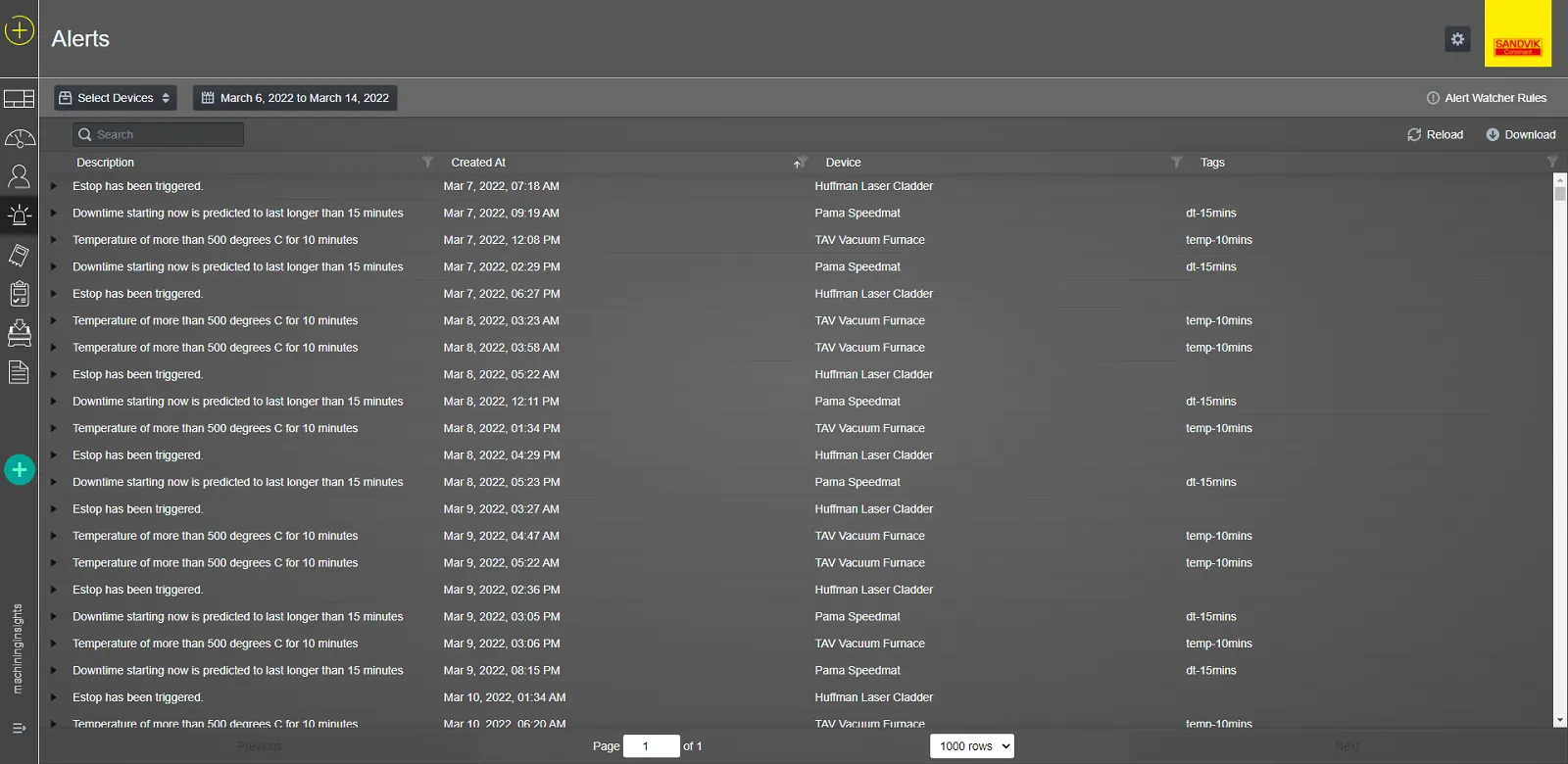Click the Reload button
This screenshot has width=1568, height=764.
tap(1435, 135)
